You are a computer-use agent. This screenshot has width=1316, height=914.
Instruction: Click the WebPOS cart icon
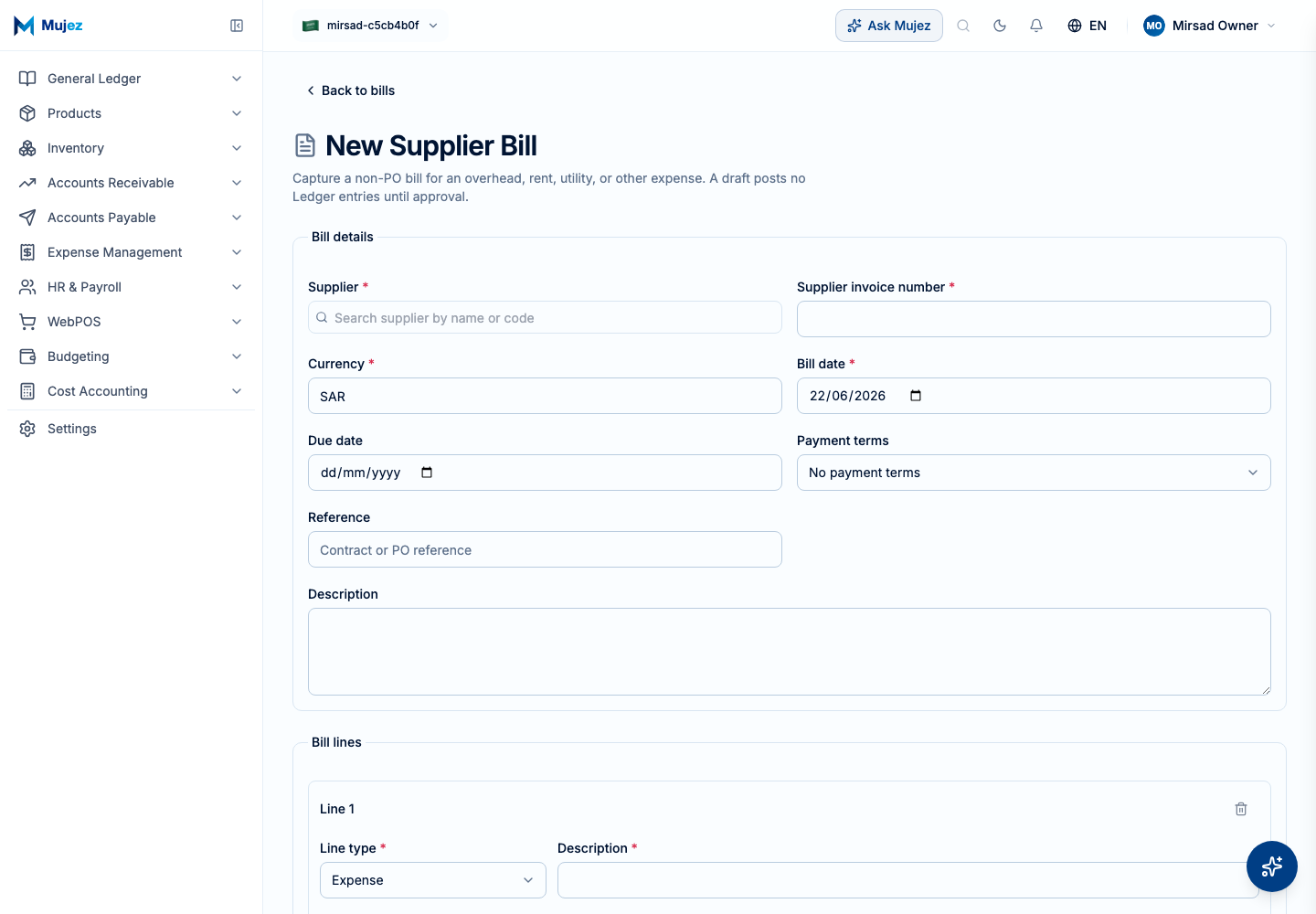(27, 322)
